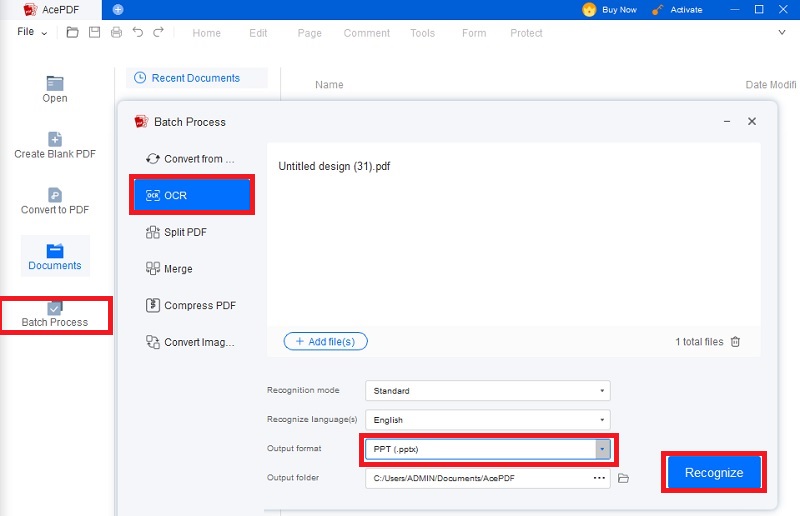This screenshot has width=800, height=516.
Task: Click Create Blank PDF in sidebar
Action: [x=55, y=145]
